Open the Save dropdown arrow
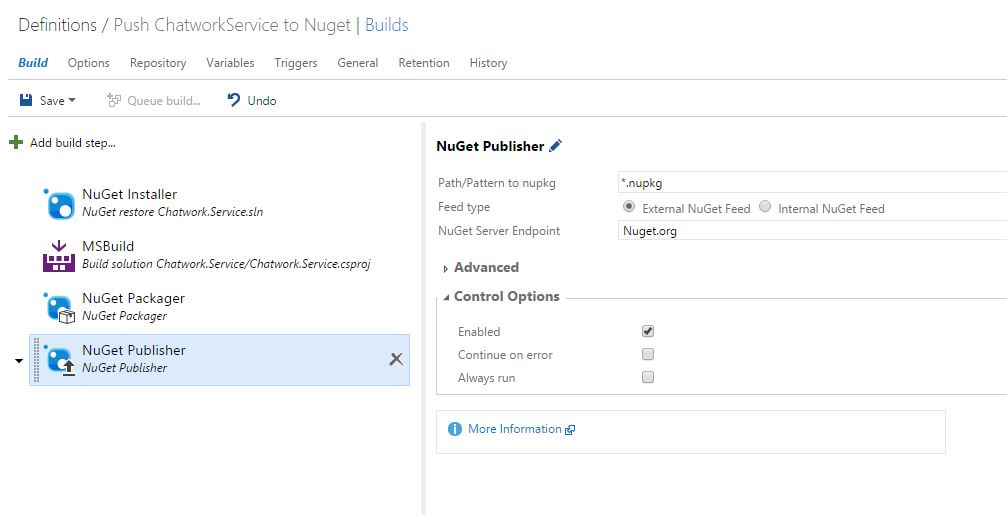 click(72, 100)
